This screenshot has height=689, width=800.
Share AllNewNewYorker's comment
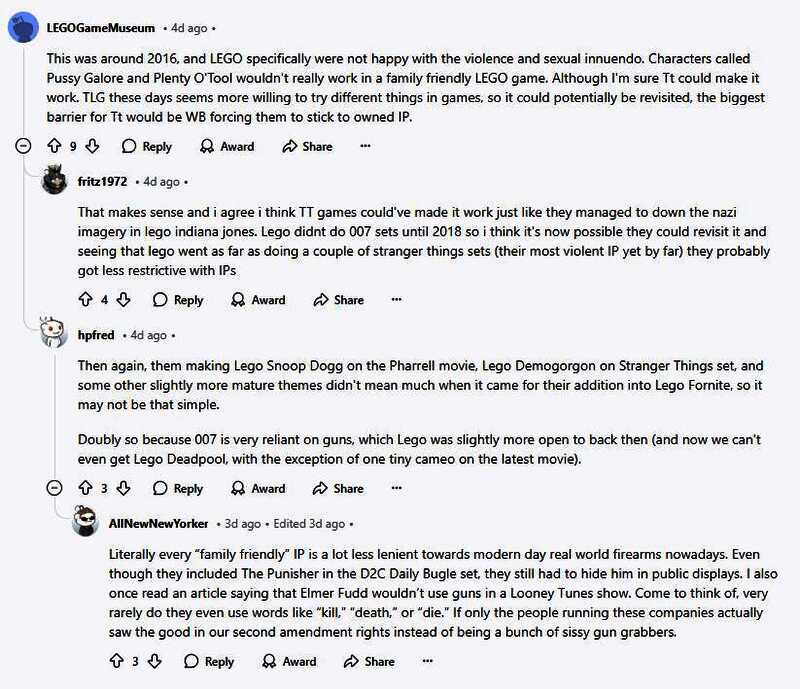(369, 661)
